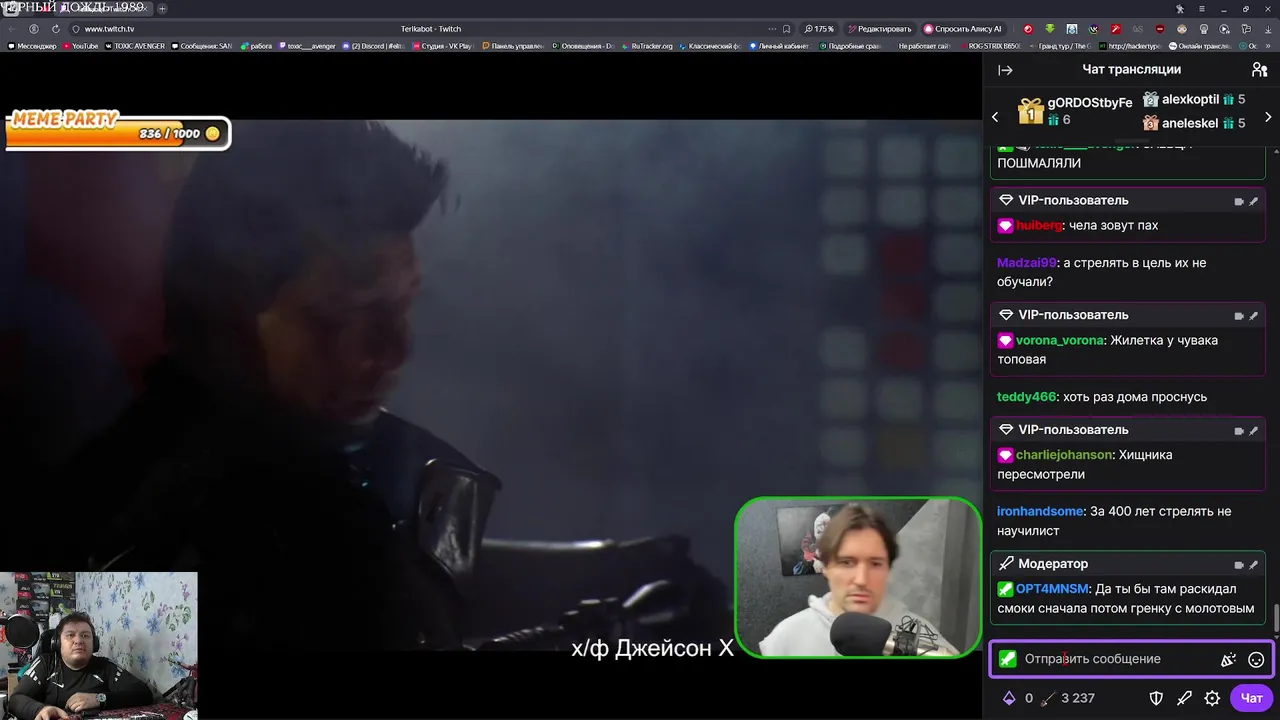
Task: Click pin icon on vorona_vorona's VIP message
Action: [x=1254, y=316]
